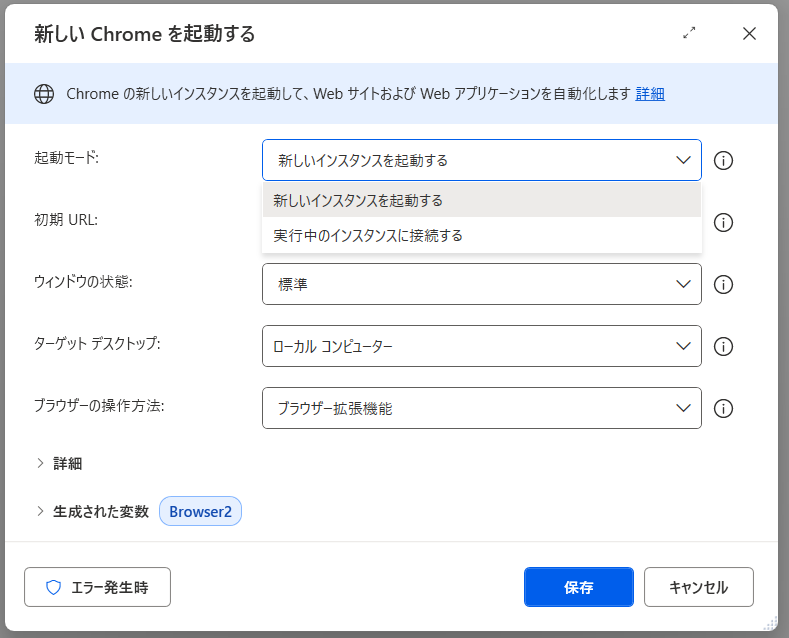Open the 詳細 link in banner

[650, 94]
